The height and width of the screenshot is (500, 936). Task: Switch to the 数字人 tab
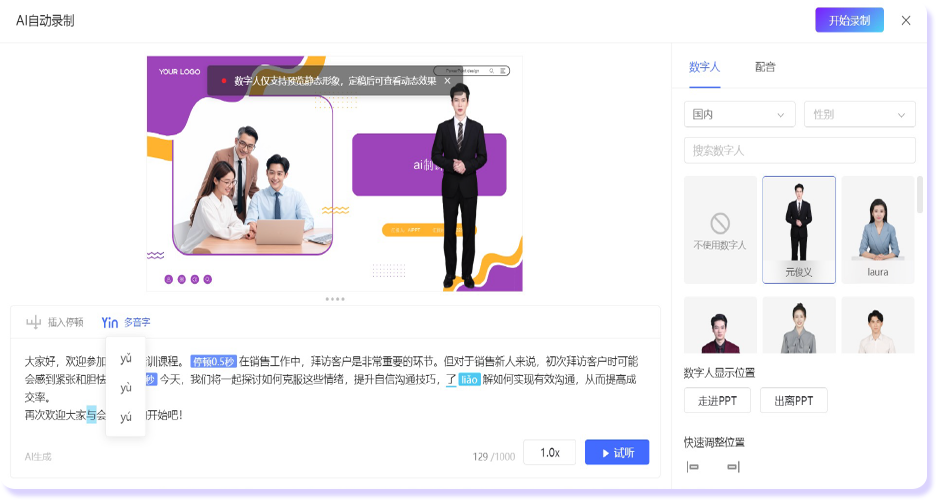point(702,67)
